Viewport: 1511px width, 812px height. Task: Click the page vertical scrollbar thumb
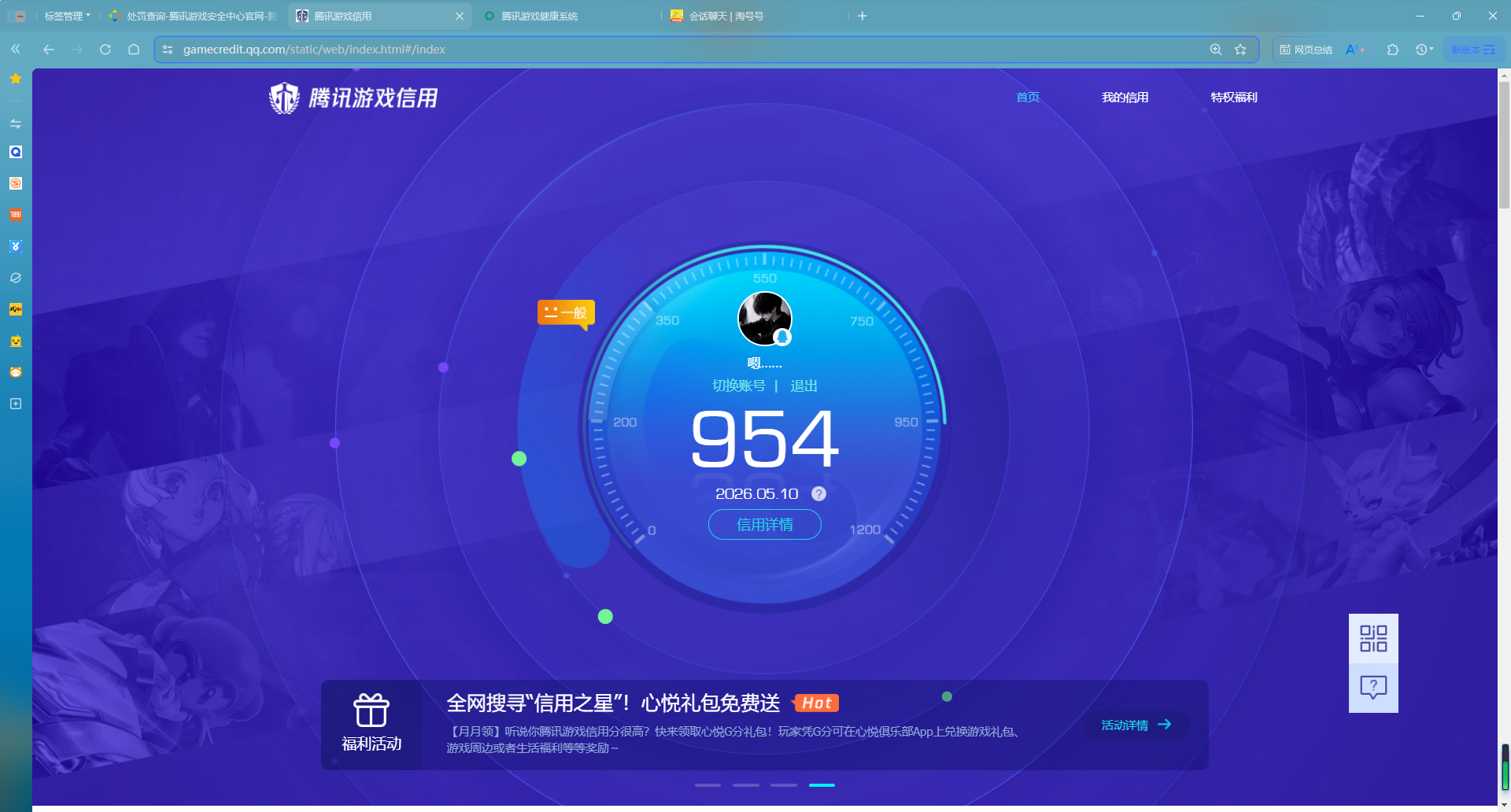[1504, 146]
